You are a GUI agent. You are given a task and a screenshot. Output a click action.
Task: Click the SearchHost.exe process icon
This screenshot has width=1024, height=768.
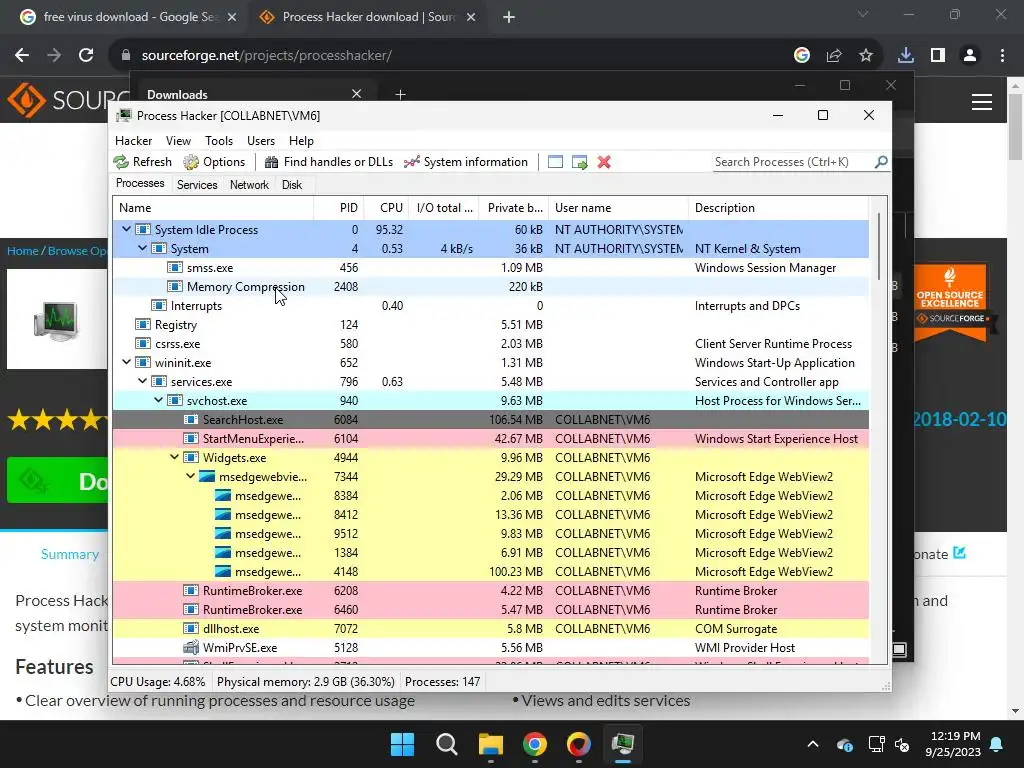click(x=191, y=419)
